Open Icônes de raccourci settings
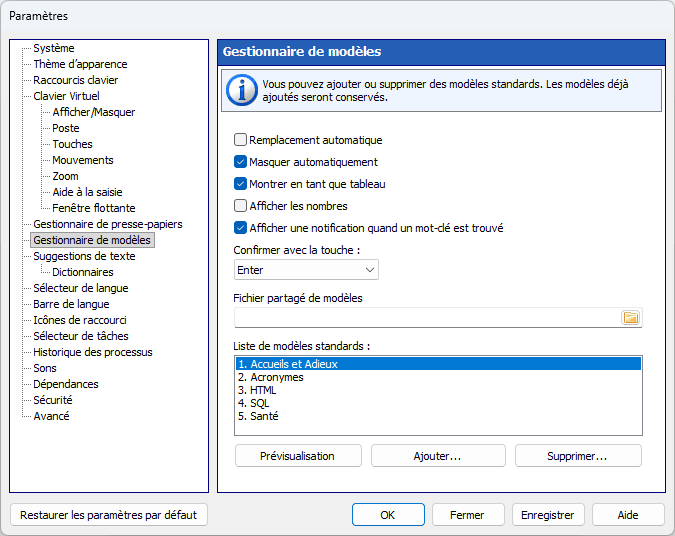Viewport: 675px width, 536px height. (80, 320)
